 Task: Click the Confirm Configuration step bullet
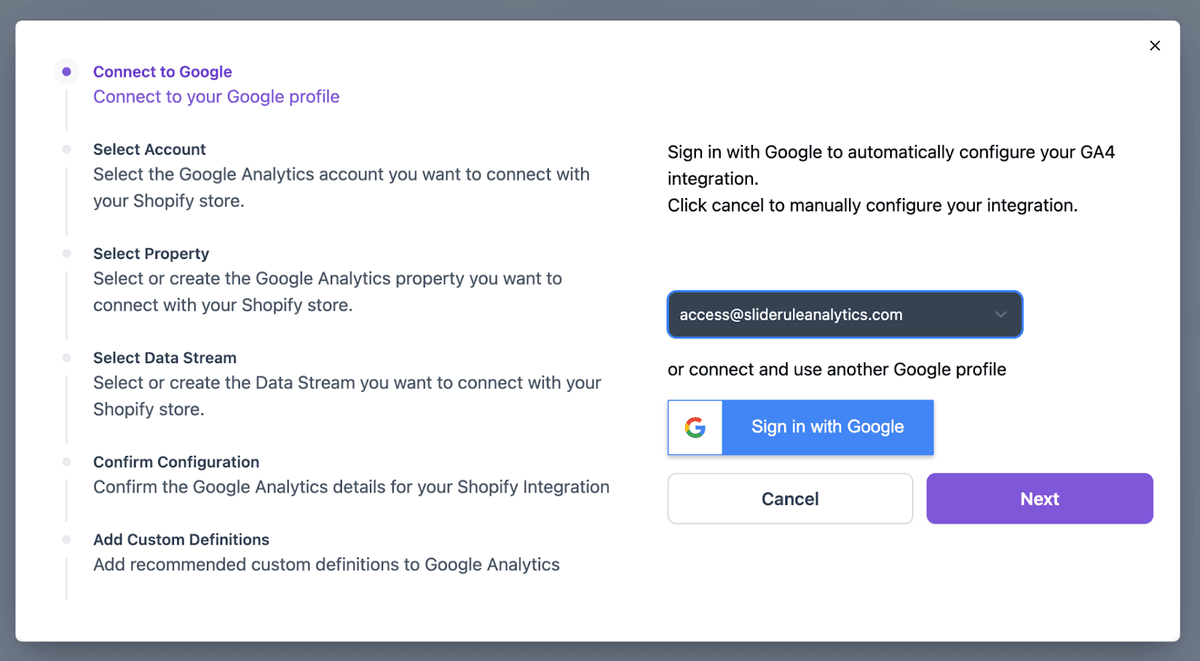click(x=66, y=462)
